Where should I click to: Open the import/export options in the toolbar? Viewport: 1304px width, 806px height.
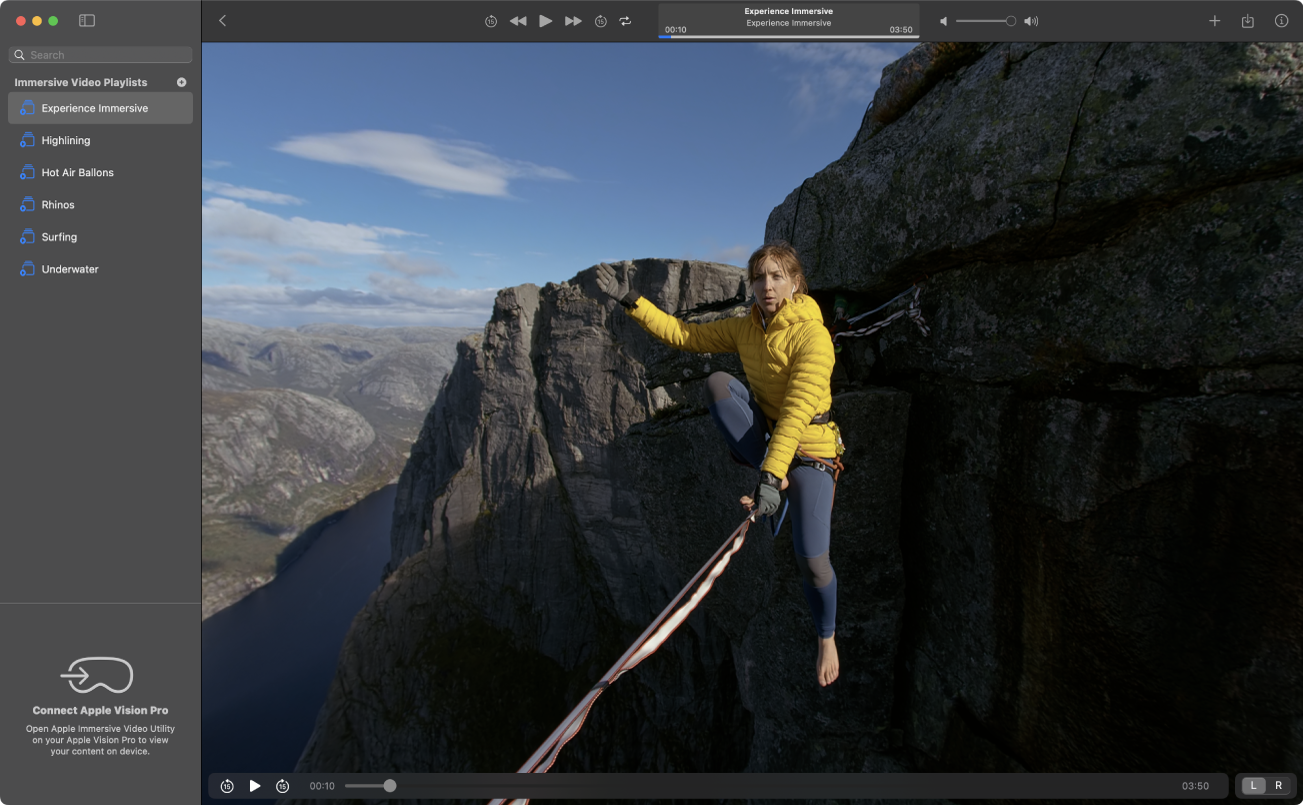(x=1247, y=20)
